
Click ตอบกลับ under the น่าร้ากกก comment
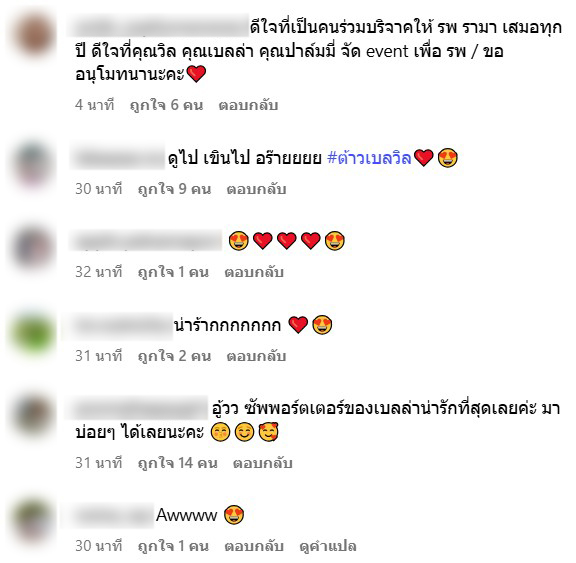click(256, 356)
